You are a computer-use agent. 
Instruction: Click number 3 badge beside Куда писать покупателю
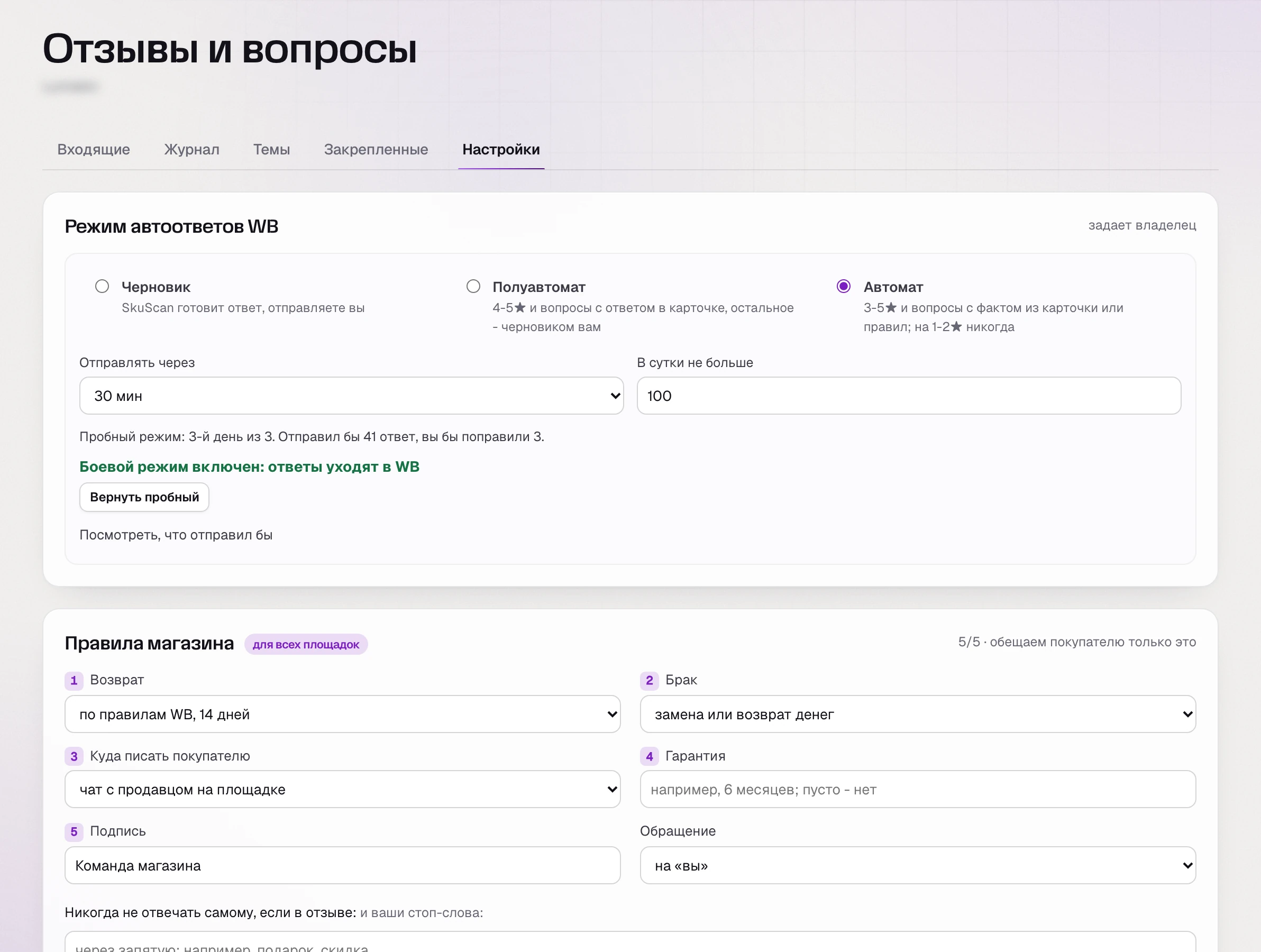[74, 756]
